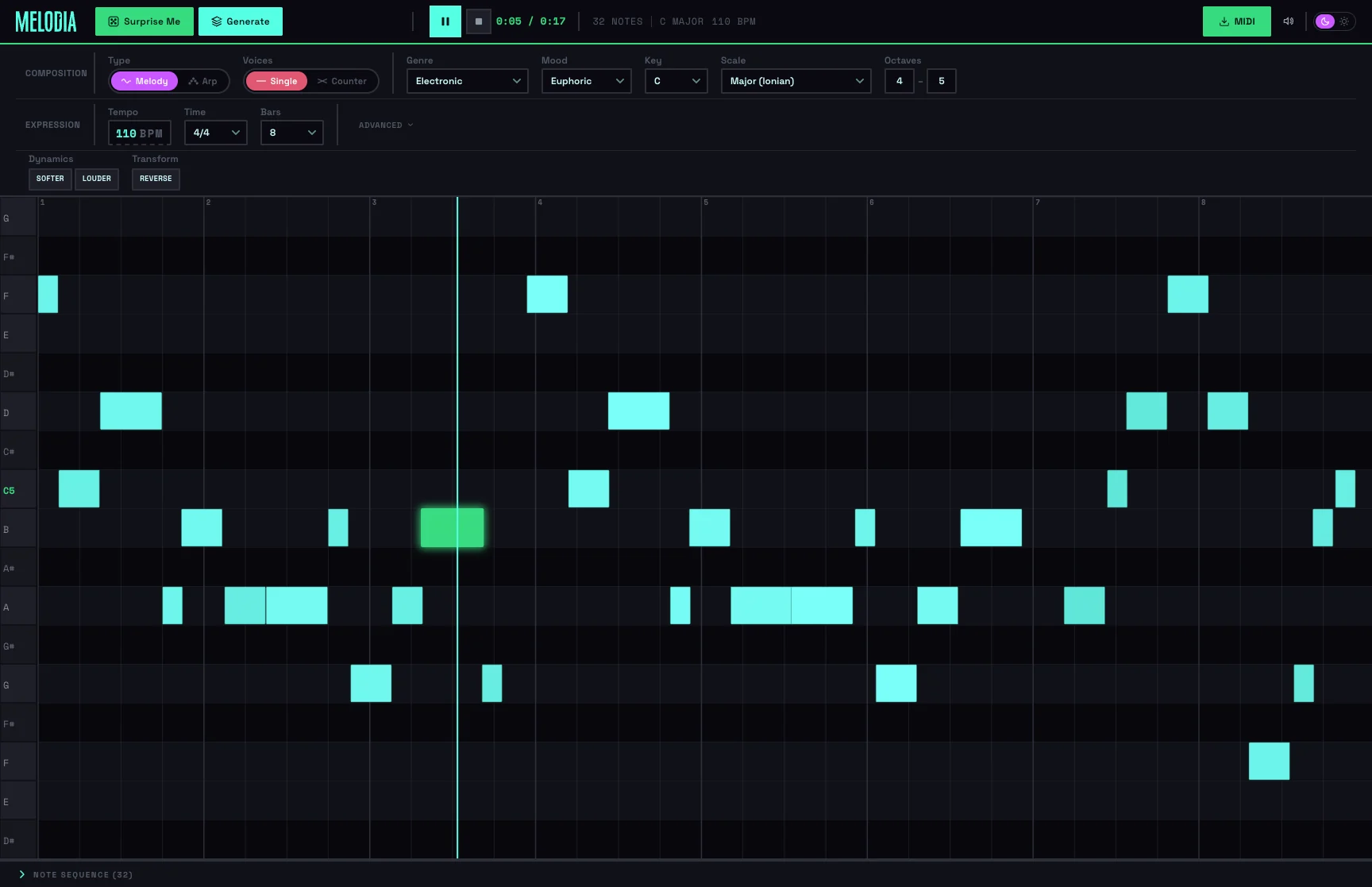
Task: Select the C5 note in bar 4
Action: click(x=588, y=488)
